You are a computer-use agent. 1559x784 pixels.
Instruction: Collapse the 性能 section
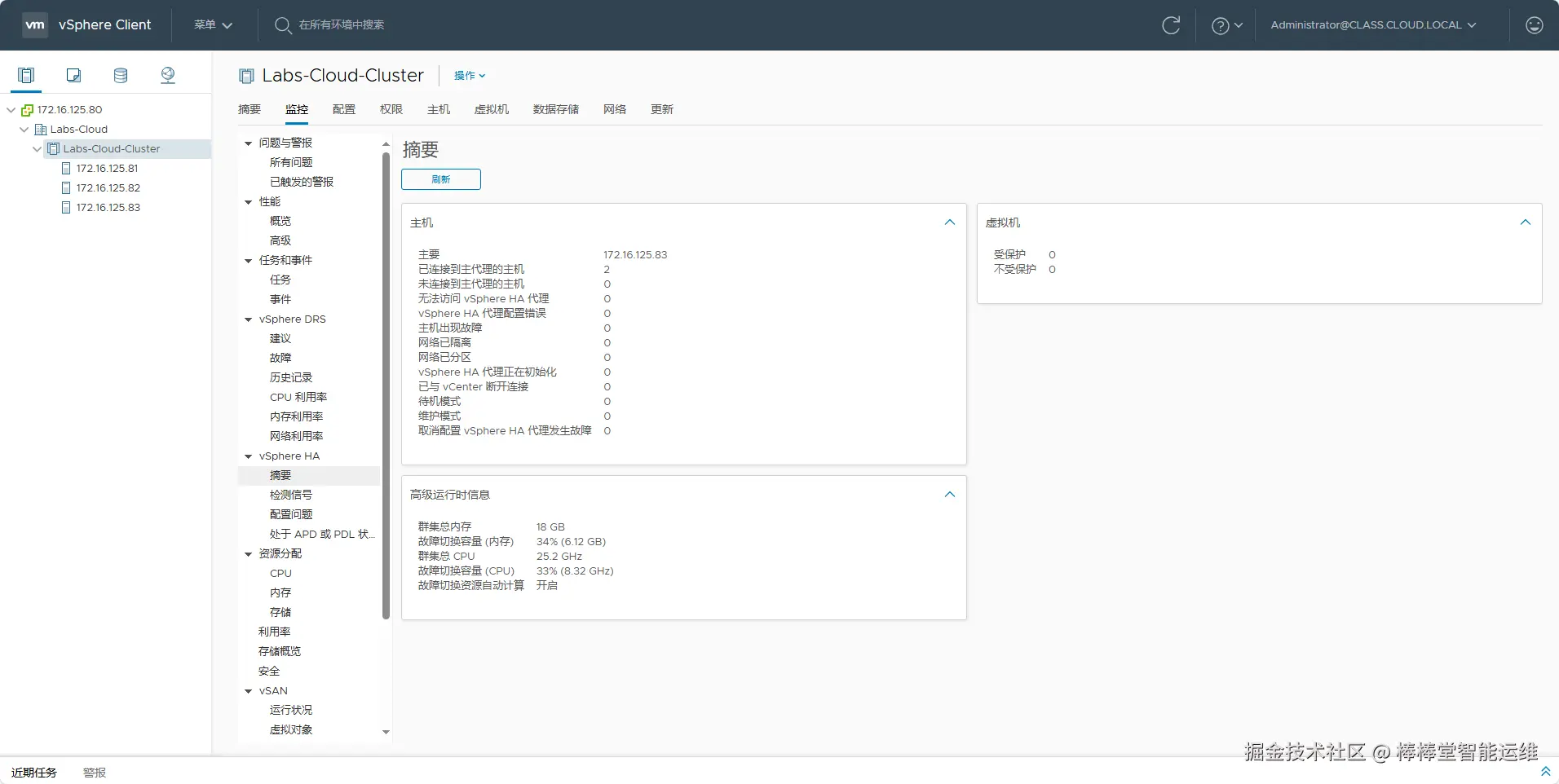[248, 202]
